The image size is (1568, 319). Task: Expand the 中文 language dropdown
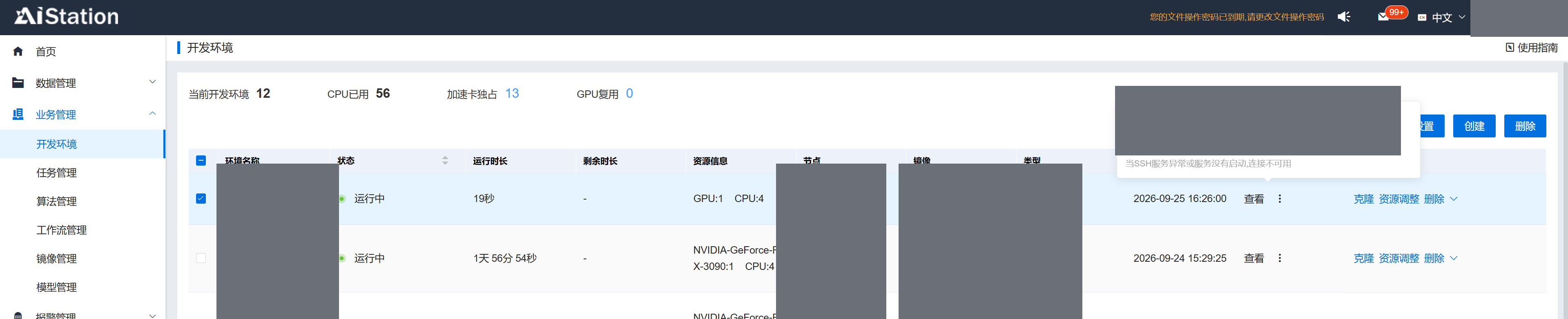pos(1461,17)
